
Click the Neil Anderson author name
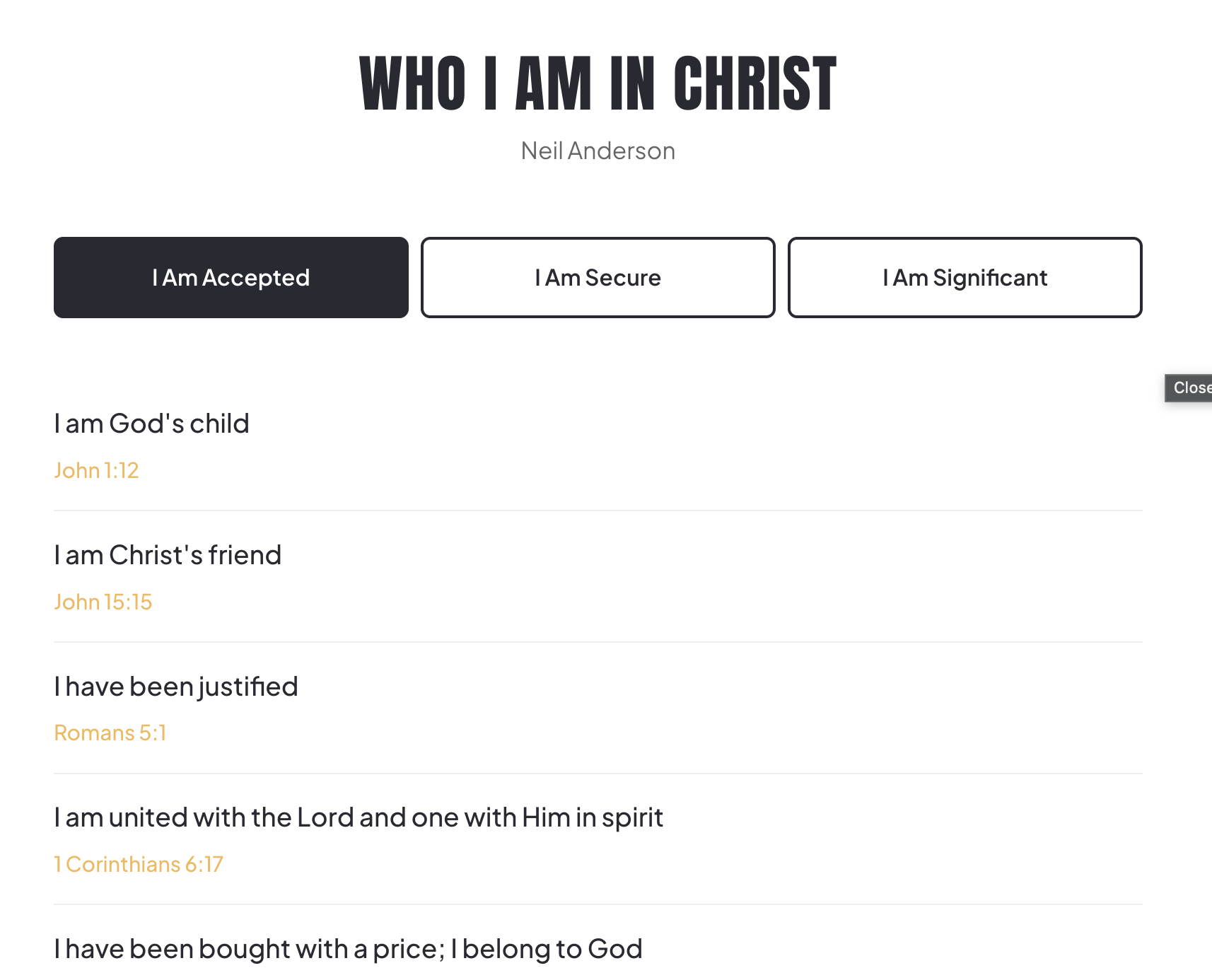pyautogui.click(x=598, y=151)
